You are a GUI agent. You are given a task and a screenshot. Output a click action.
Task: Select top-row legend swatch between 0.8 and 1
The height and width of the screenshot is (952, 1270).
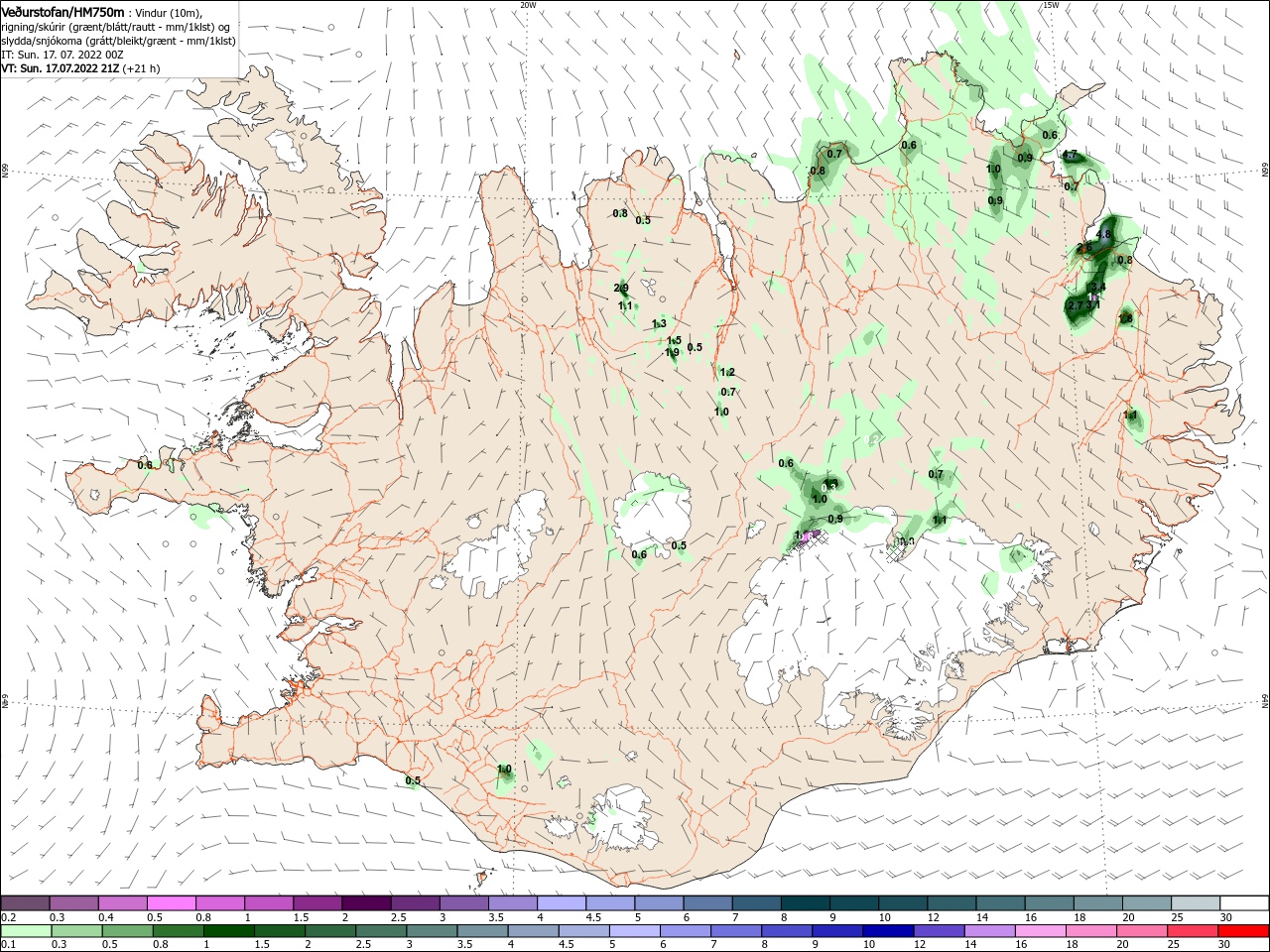(x=220, y=903)
